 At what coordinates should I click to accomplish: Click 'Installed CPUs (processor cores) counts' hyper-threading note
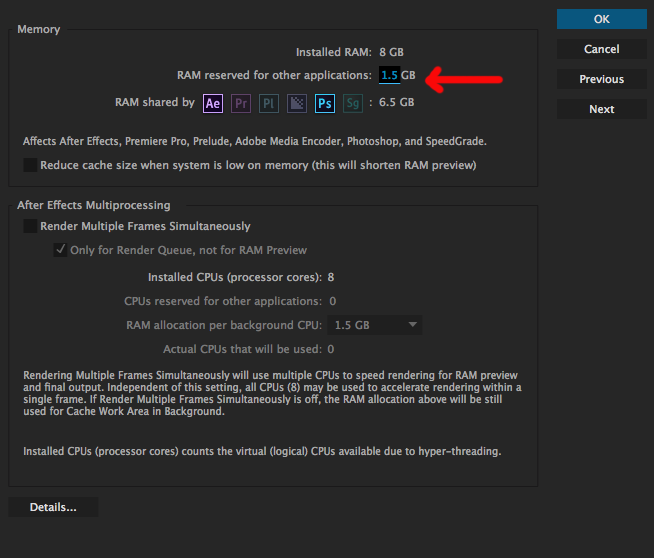pyautogui.click(x=262, y=451)
